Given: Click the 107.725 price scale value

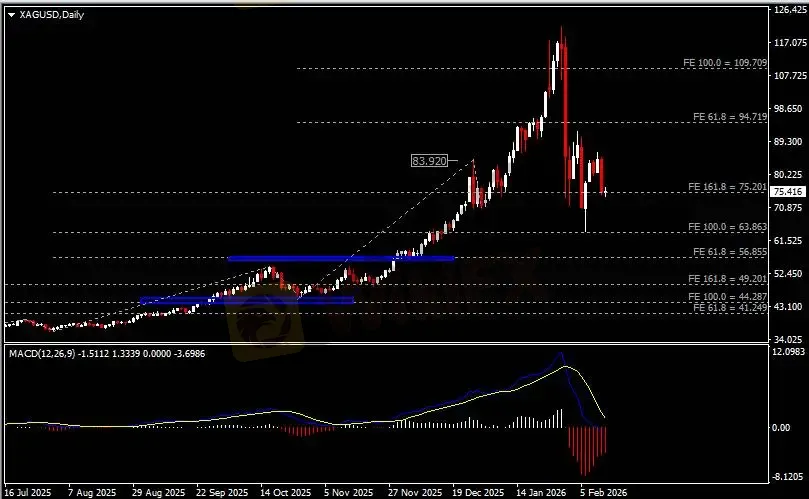Looking at the screenshot, I should (x=789, y=75).
